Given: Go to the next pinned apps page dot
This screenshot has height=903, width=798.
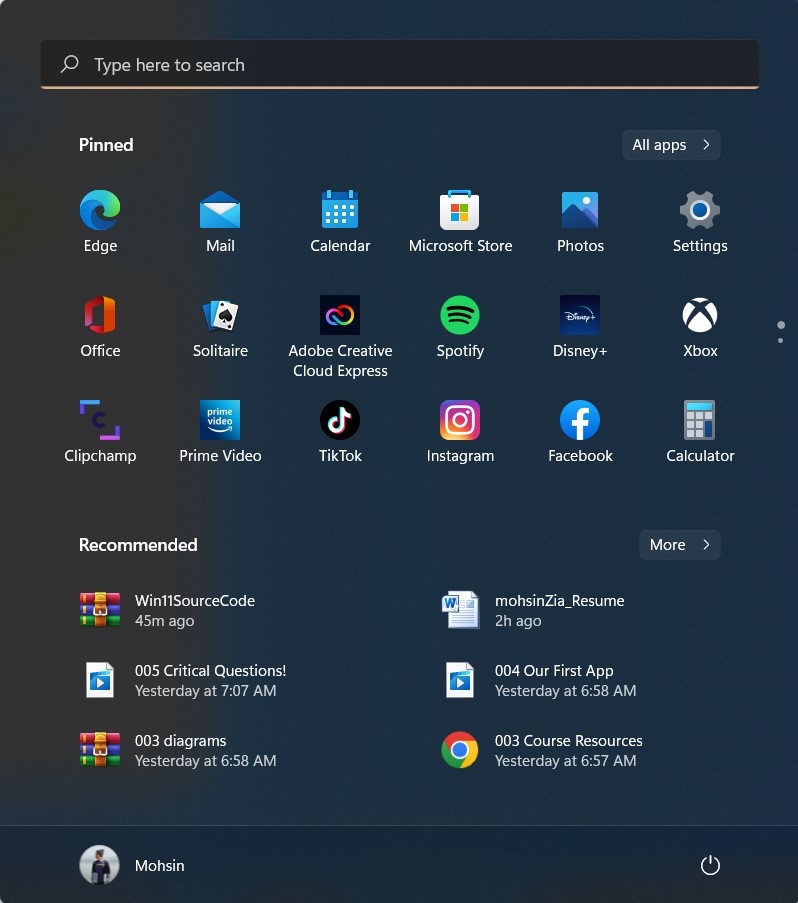Looking at the screenshot, I should [781, 341].
